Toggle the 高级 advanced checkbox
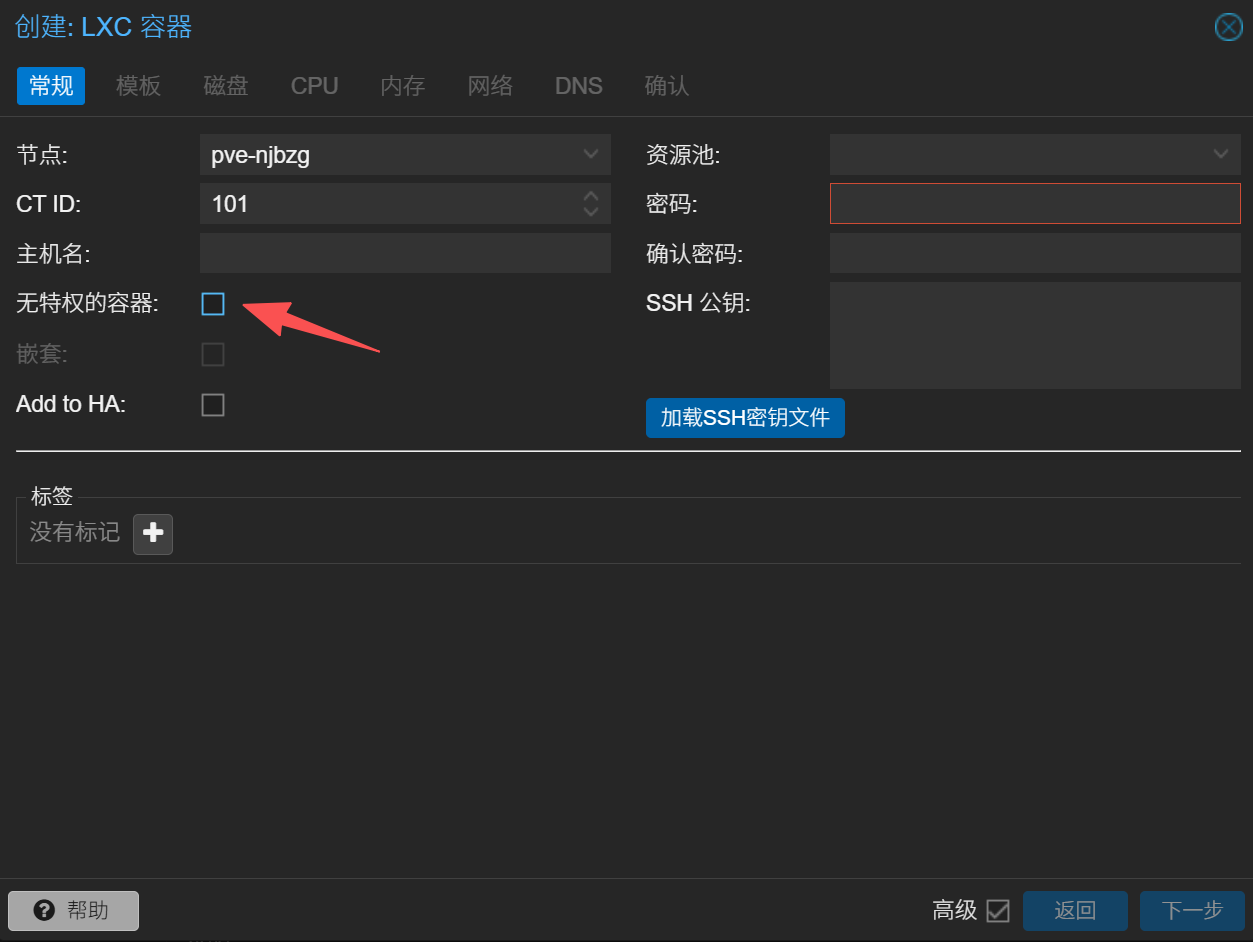This screenshot has height=942, width=1253. pyautogui.click(x=997, y=910)
